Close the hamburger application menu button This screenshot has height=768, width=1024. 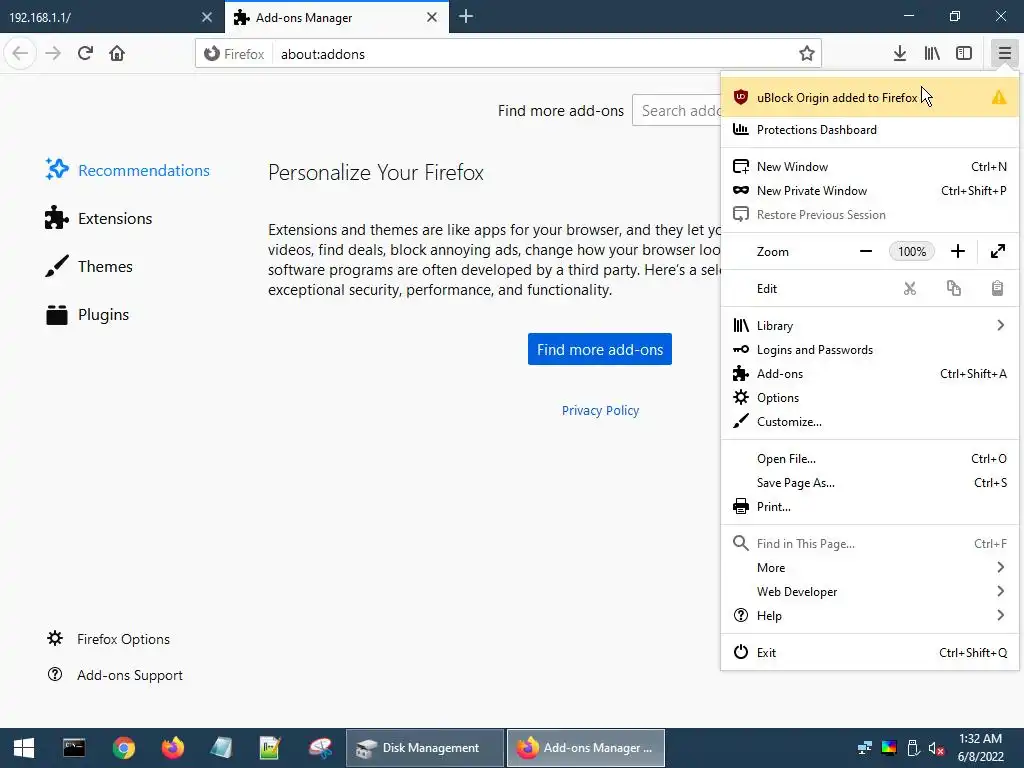click(1004, 54)
